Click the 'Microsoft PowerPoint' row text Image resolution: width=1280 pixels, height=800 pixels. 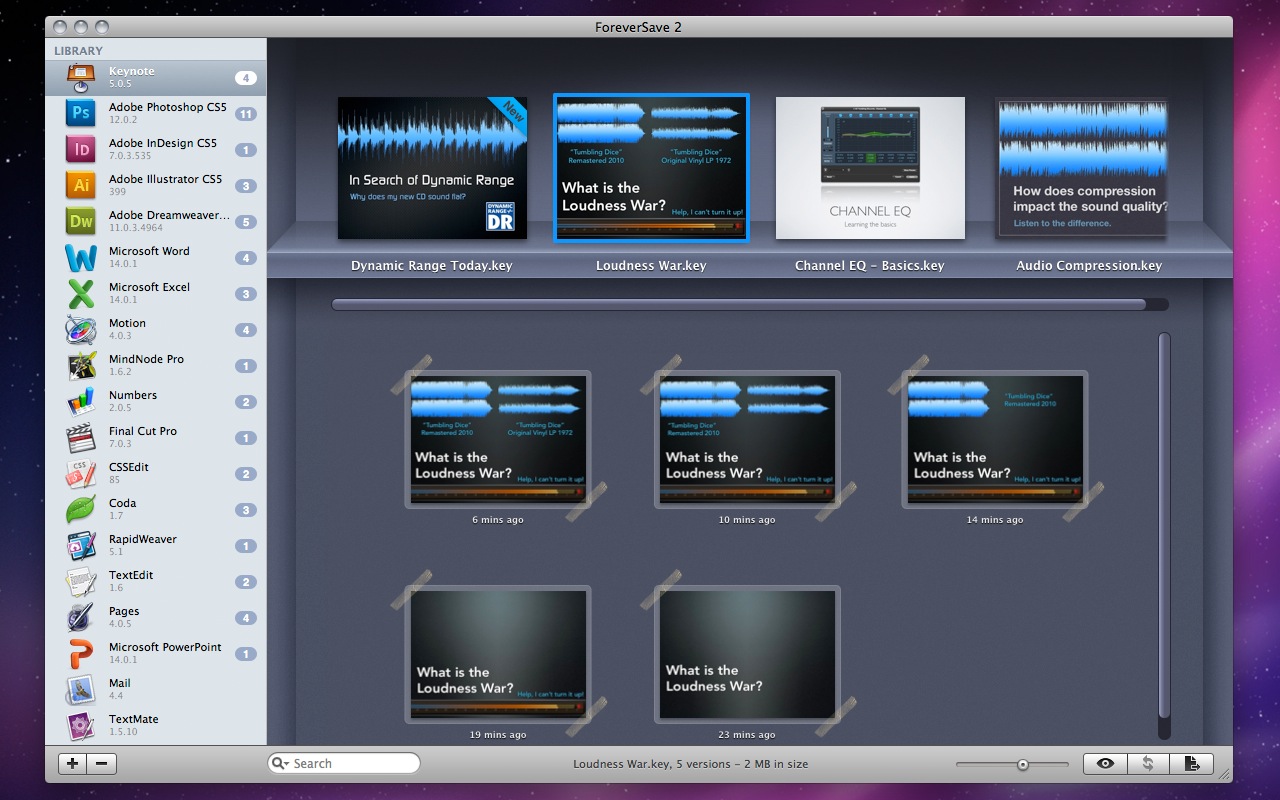pyautogui.click(x=165, y=647)
